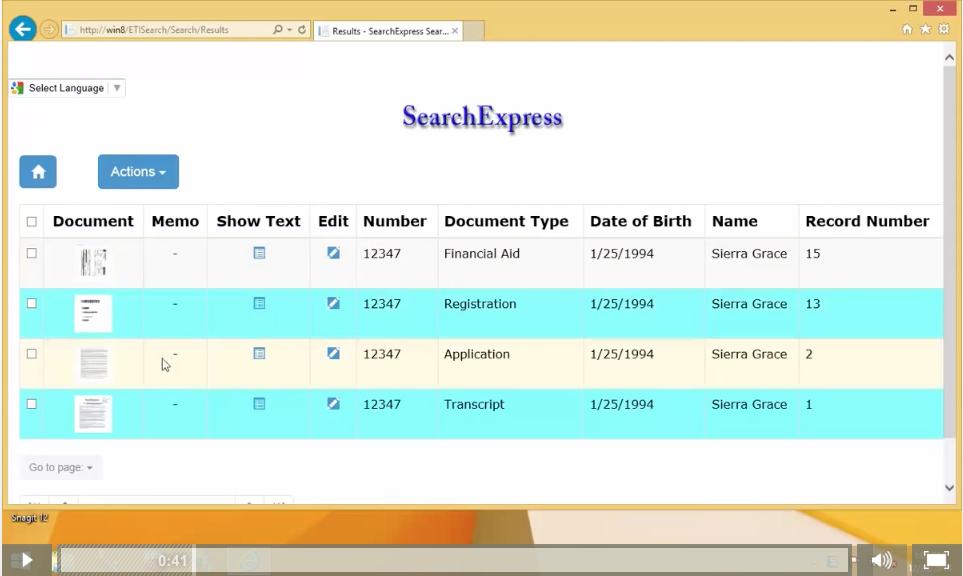Image resolution: width=963 pixels, height=576 pixels.
Task: Close the Results - SearchExpress tab
Action: pyautogui.click(x=454, y=31)
